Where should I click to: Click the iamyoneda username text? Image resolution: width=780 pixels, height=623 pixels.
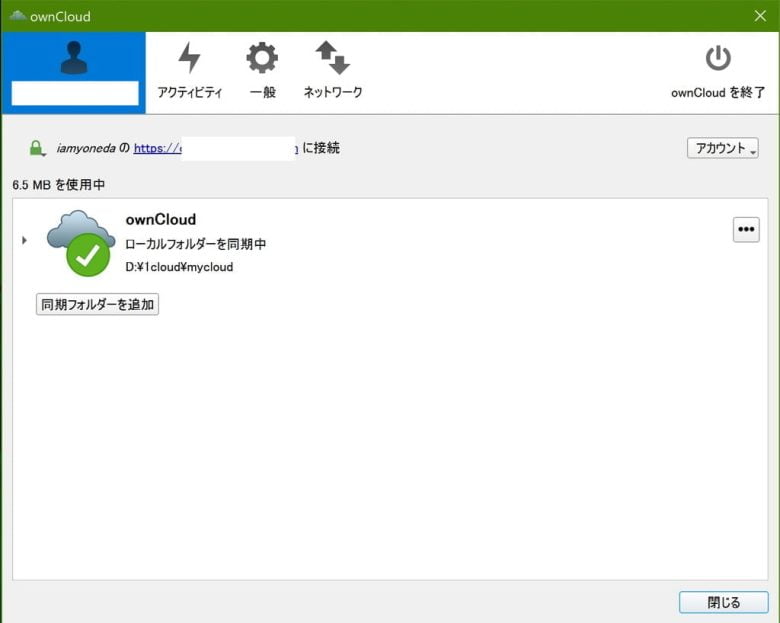coord(86,148)
